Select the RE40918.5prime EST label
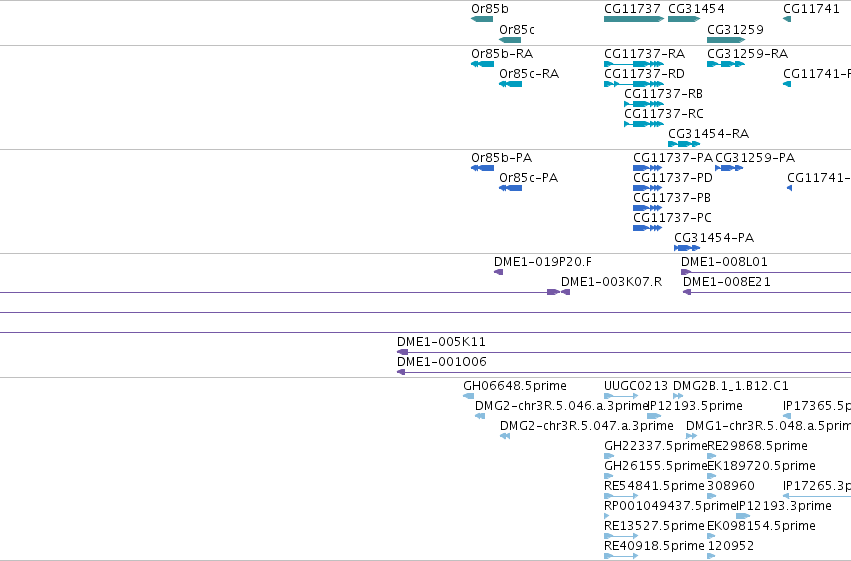This screenshot has width=851, height=561. pyautogui.click(x=655, y=546)
